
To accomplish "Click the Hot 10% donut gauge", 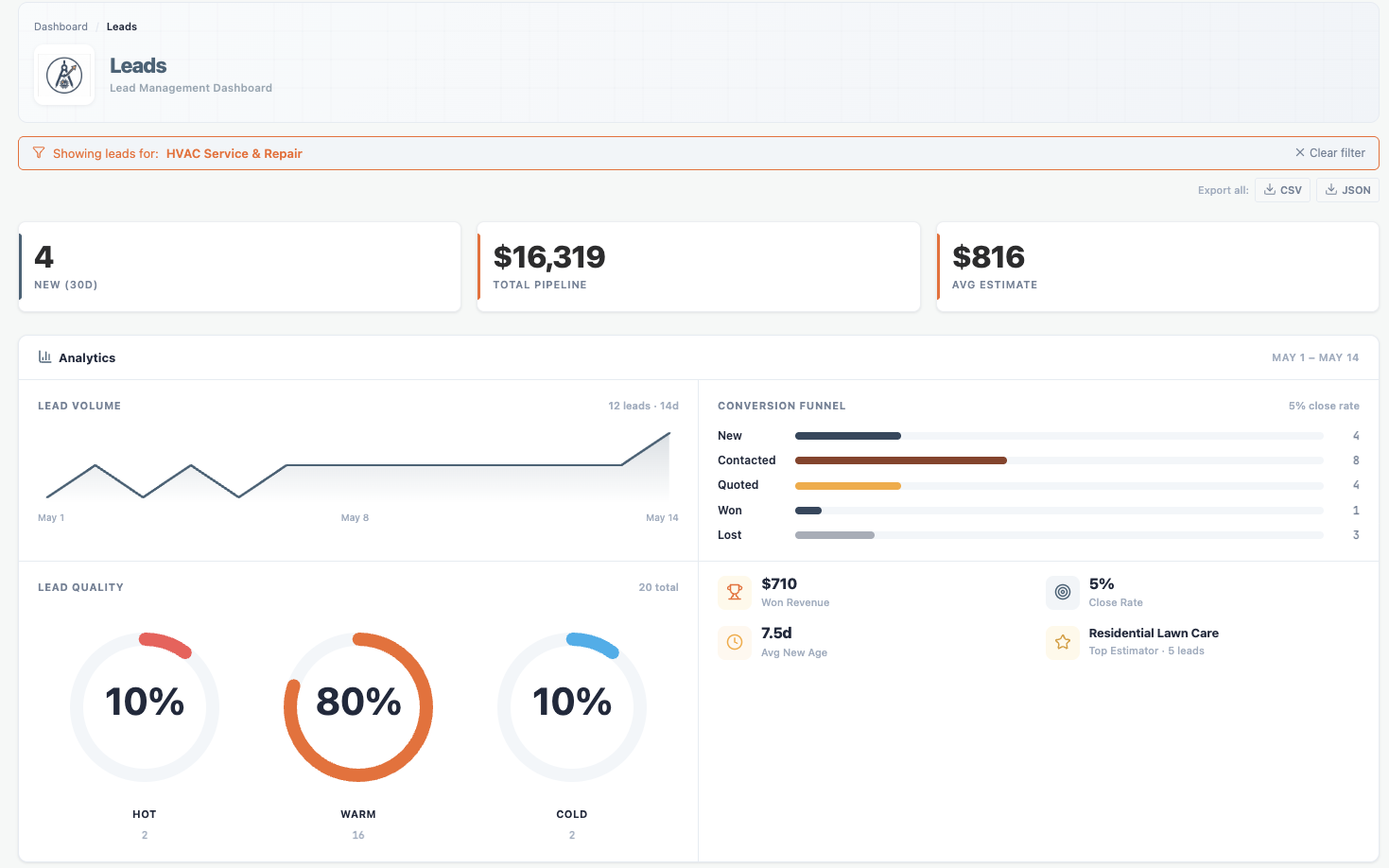I will coord(145,707).
